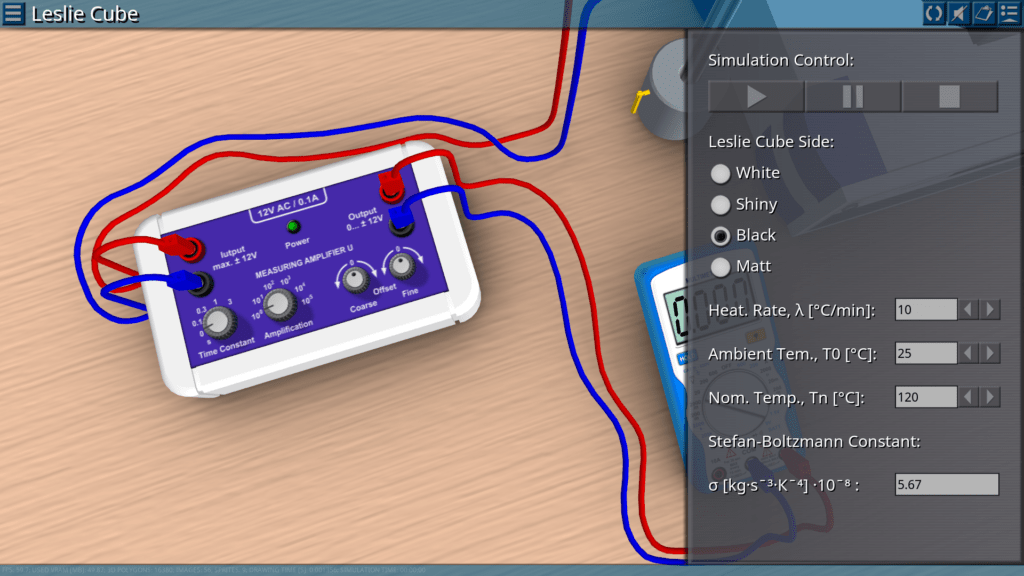Open the clipboard notes icon
The image size is (1024, 576).
click(984, 13)
